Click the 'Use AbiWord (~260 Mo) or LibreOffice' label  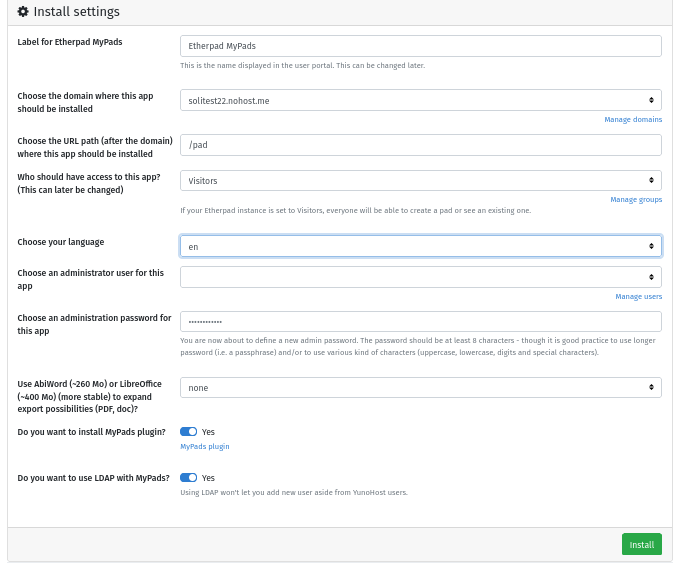pos(89,396)
